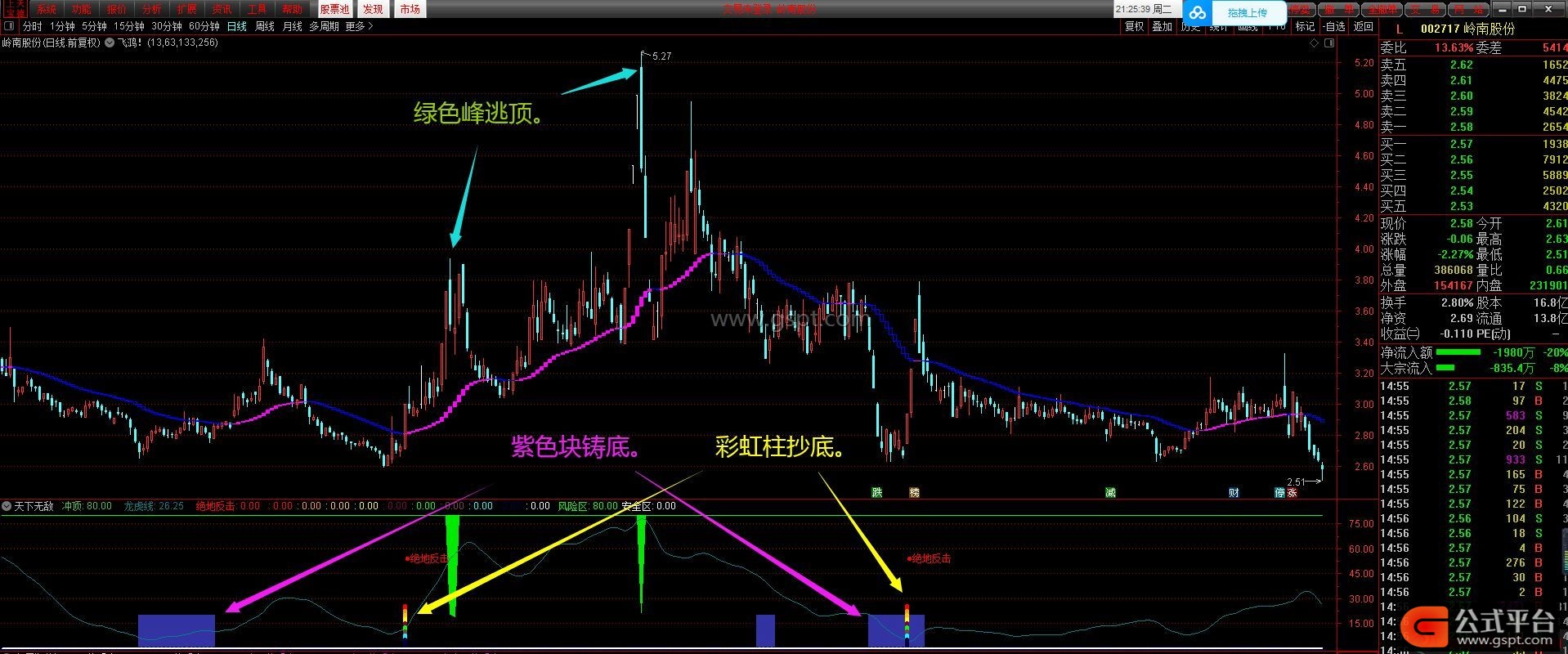Click the 停 event marker on chart

[x=1279, y=492]
